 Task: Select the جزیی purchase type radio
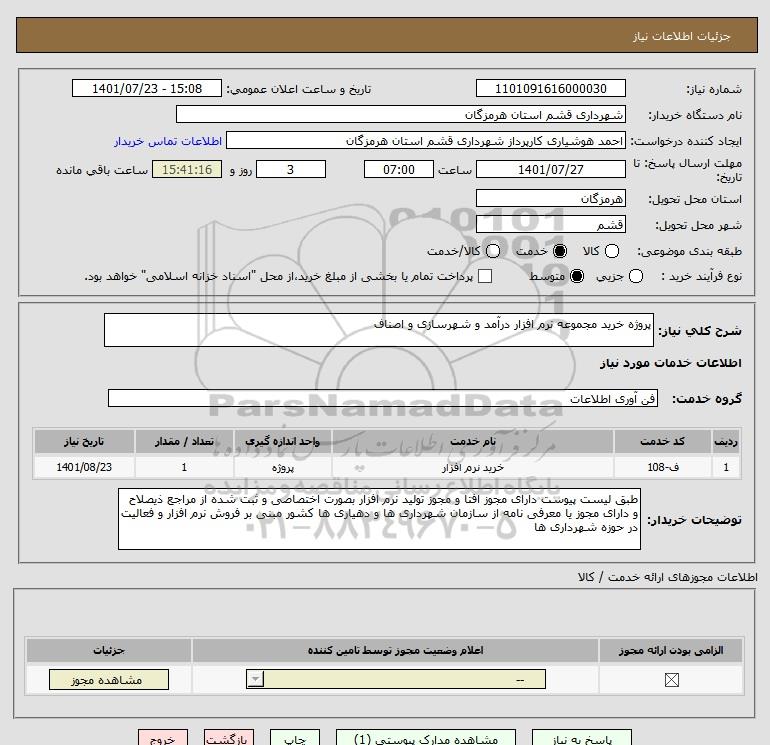click(x=635, y=276)
